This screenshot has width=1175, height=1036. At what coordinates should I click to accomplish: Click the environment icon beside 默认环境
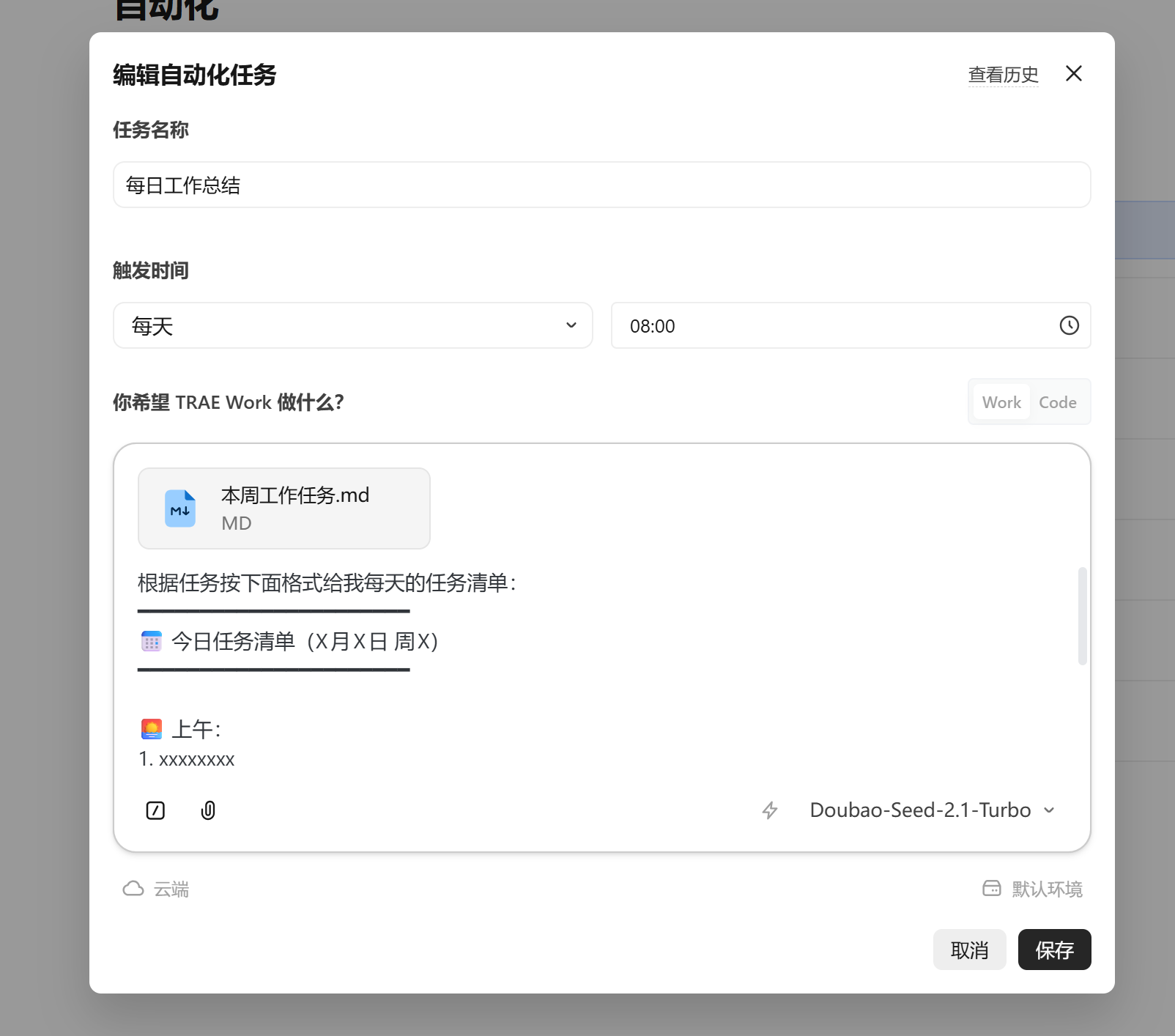tap(991, 889)
